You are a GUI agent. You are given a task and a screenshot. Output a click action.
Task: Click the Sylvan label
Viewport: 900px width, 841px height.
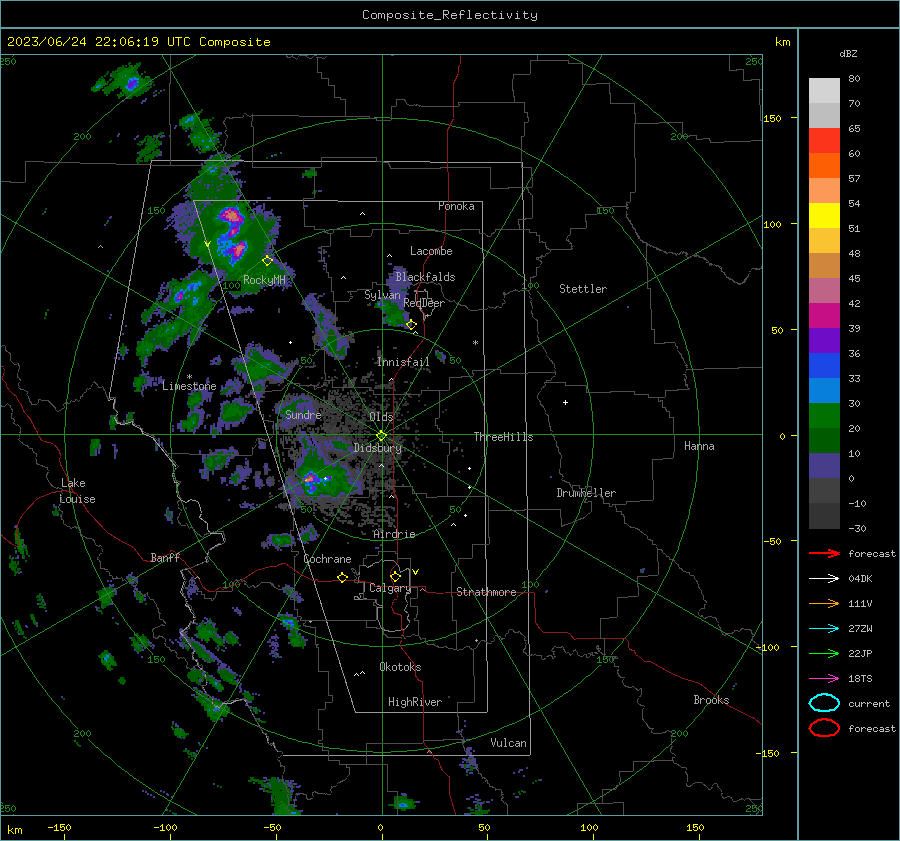pos(382,294)
